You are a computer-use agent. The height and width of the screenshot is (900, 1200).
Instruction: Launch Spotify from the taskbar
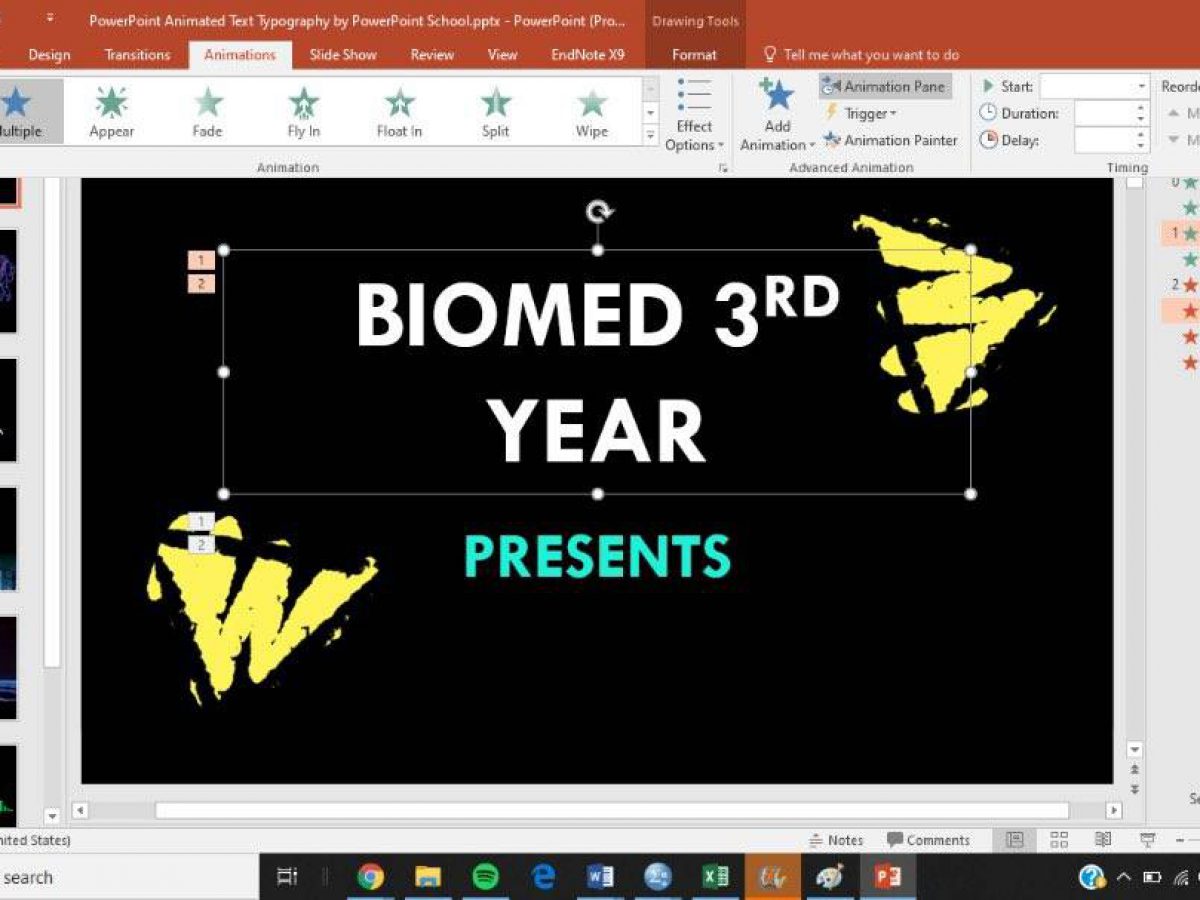point(486,877)
